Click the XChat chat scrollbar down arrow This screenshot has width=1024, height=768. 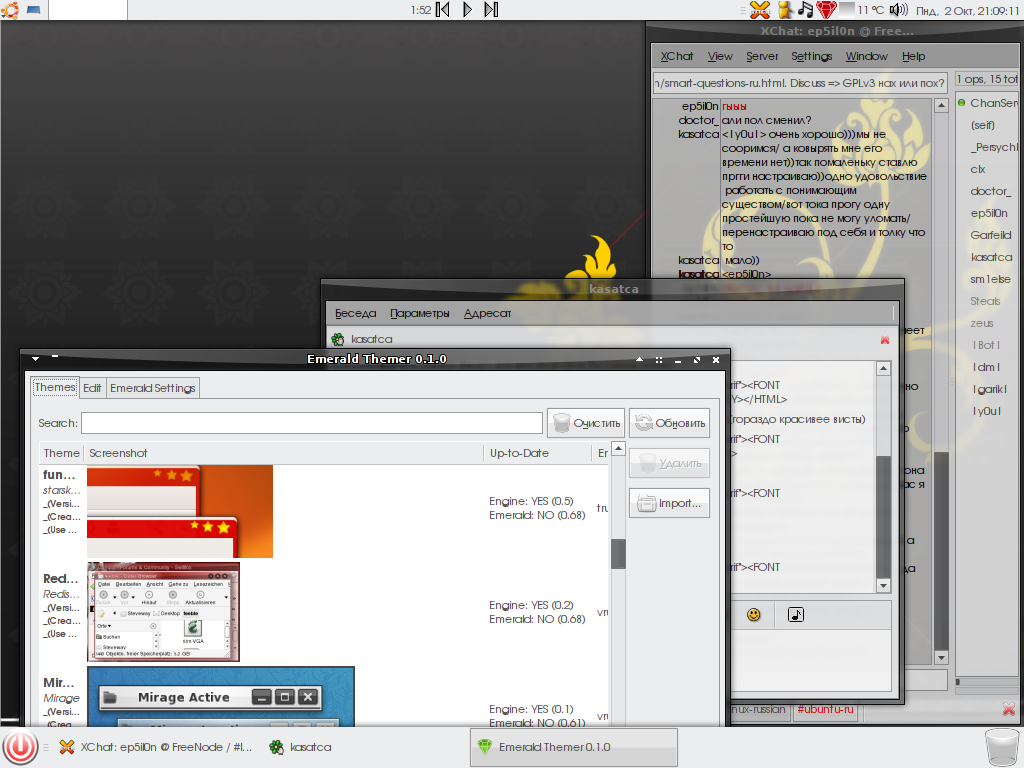941,658
